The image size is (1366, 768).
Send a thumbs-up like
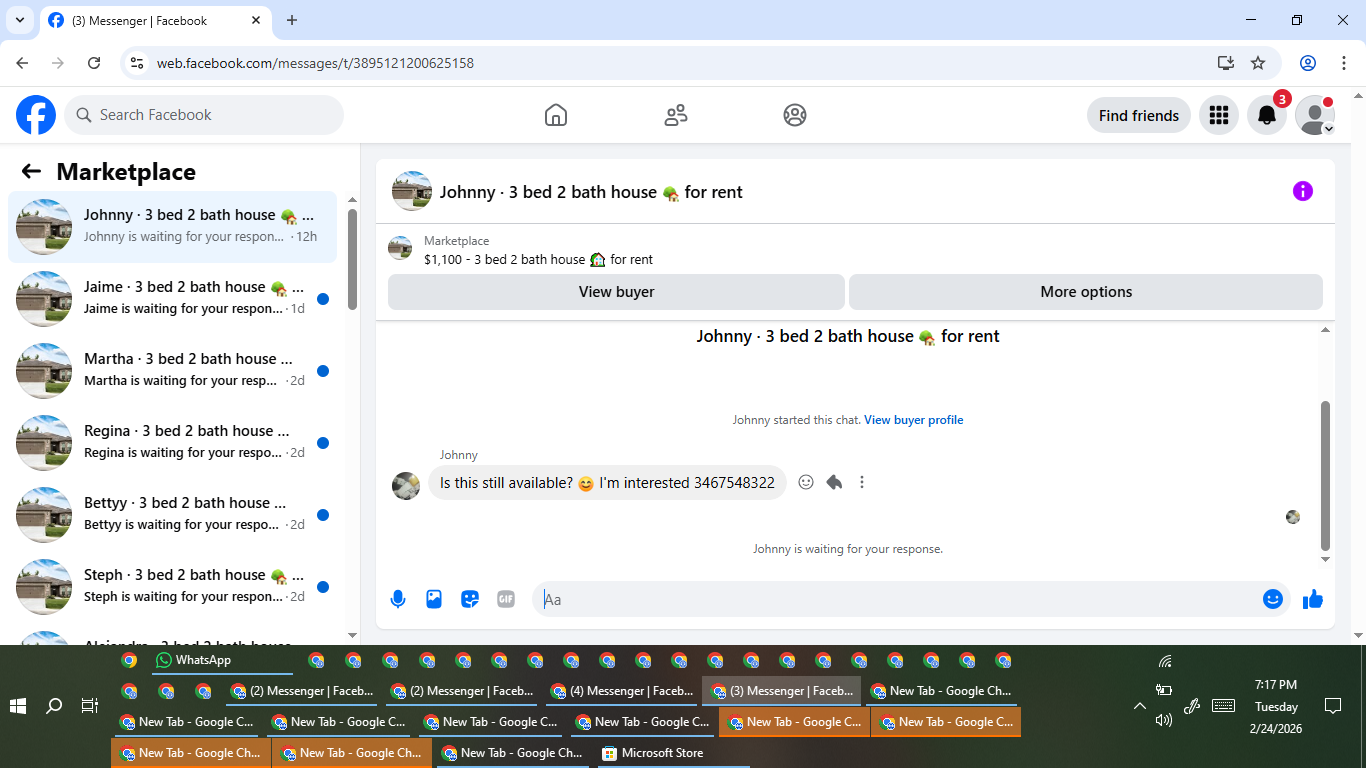tap(1313, 599)
